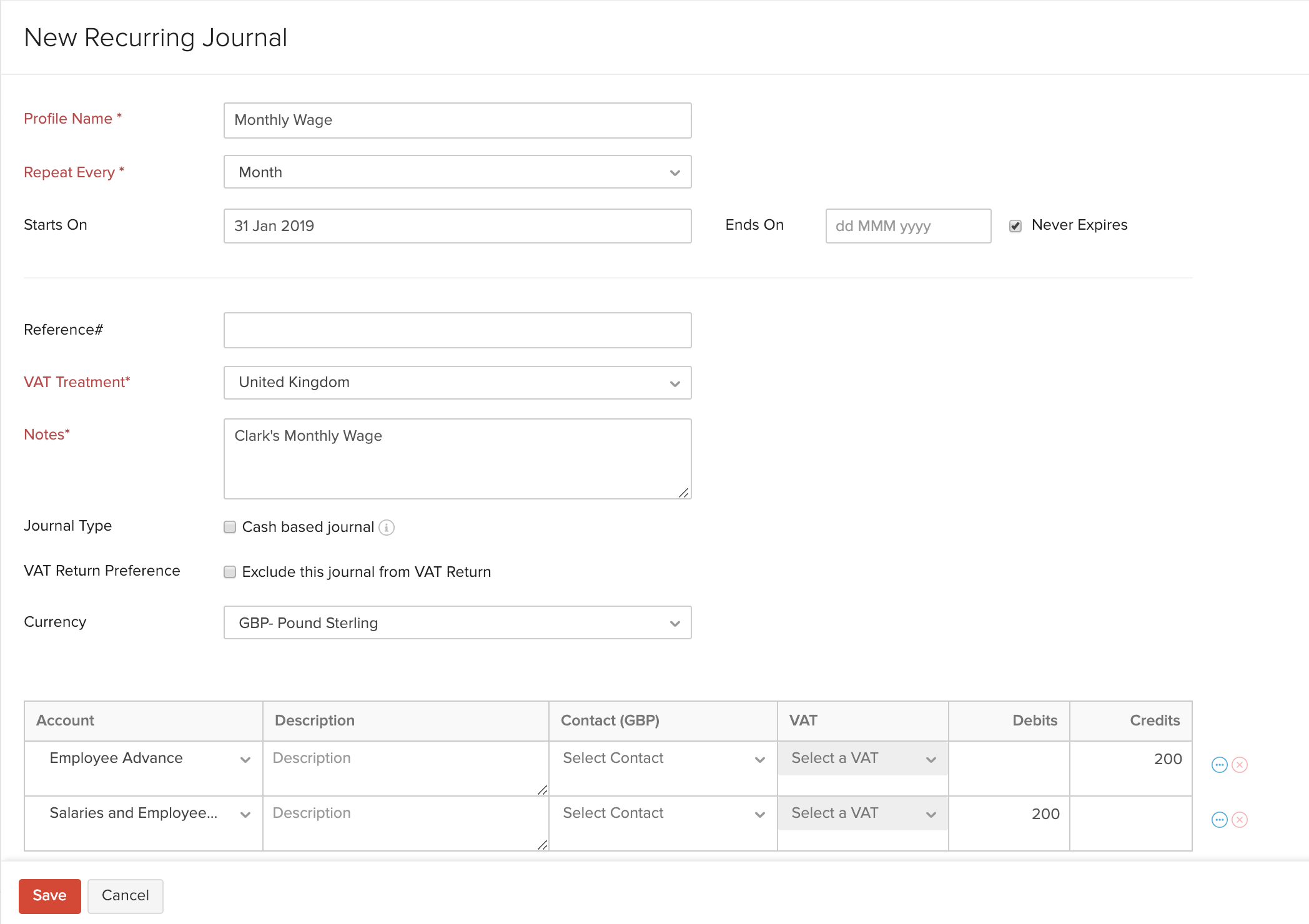Uncheck the Never Expires checkbox

(x=1015, y=226)
